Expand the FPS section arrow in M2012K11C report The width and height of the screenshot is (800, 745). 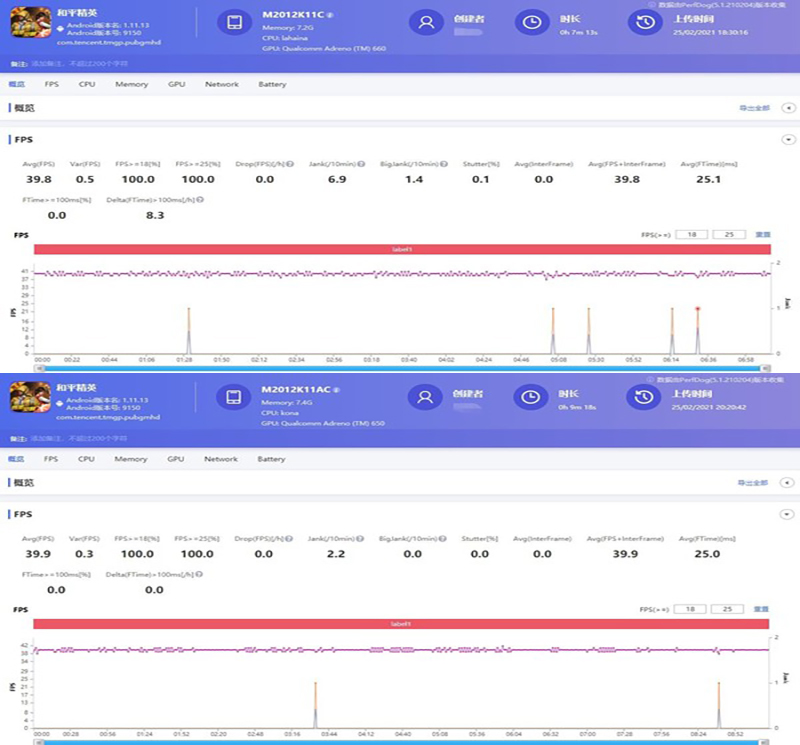click(789, 140)
